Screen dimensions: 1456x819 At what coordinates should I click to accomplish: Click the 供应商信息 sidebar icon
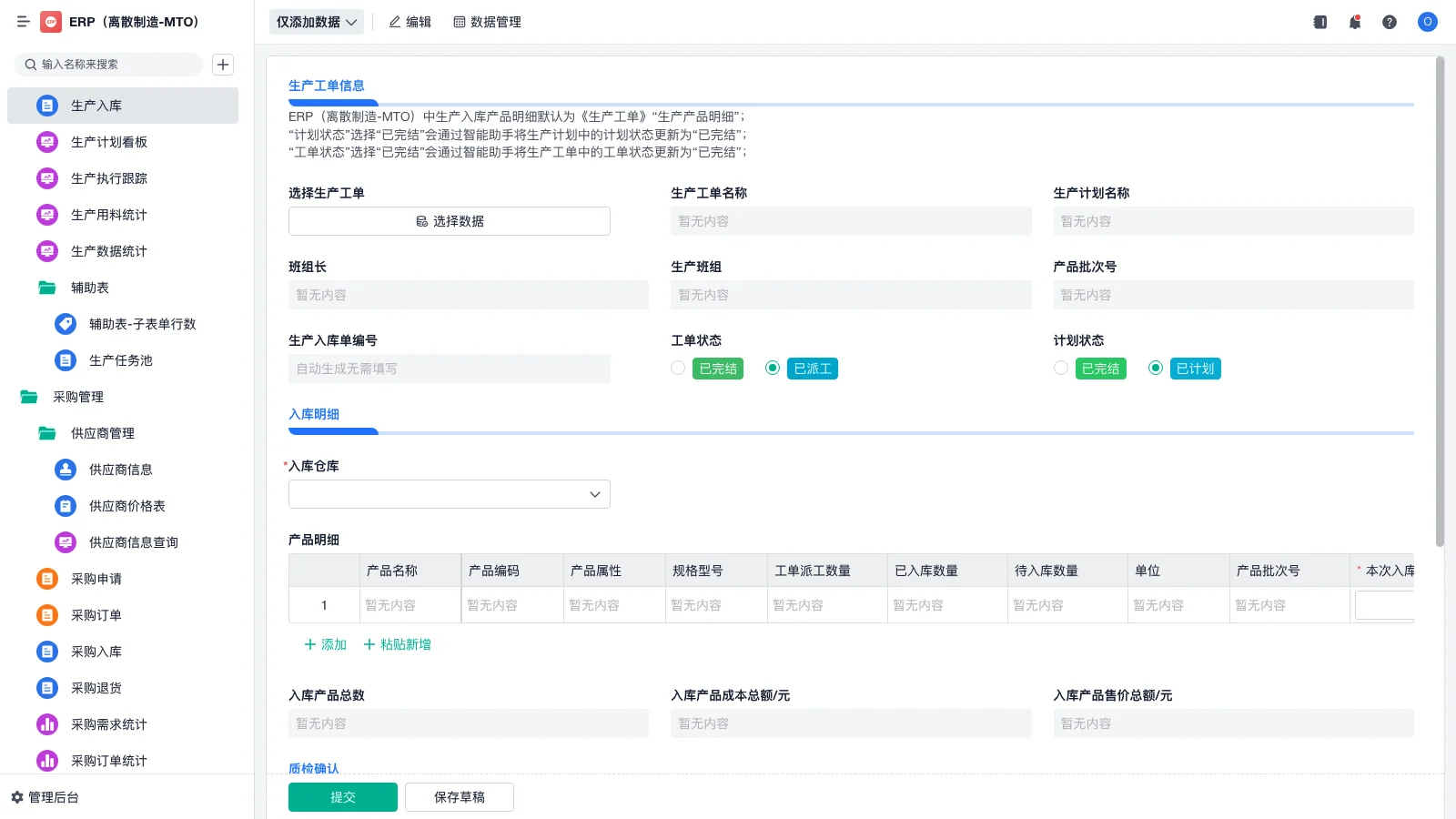click(x=65, y=470)
